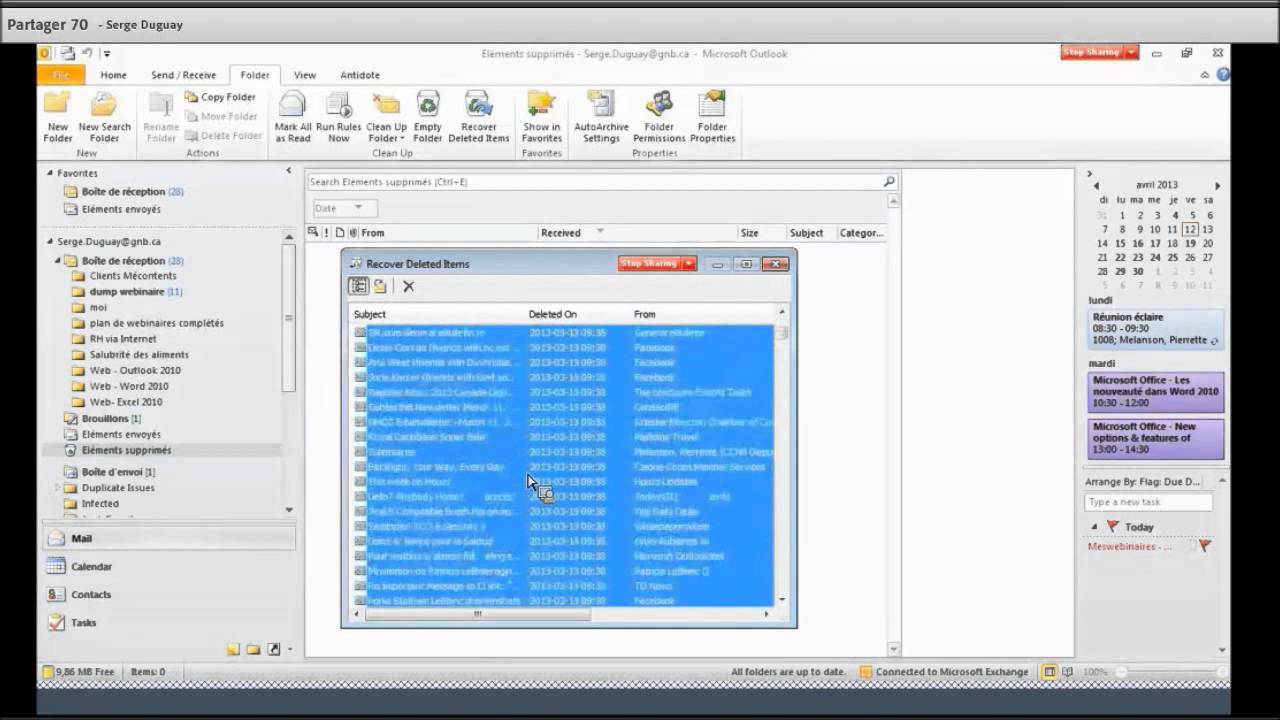Click Select All icon in Recover Deleted Items dialog

[358, 286]
